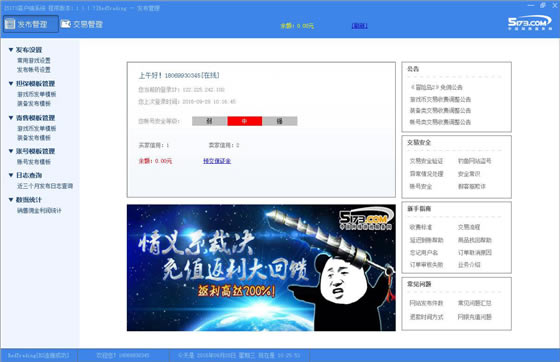Open the 发布管理 tab
560x362 pixels.
tap(31, 24)
